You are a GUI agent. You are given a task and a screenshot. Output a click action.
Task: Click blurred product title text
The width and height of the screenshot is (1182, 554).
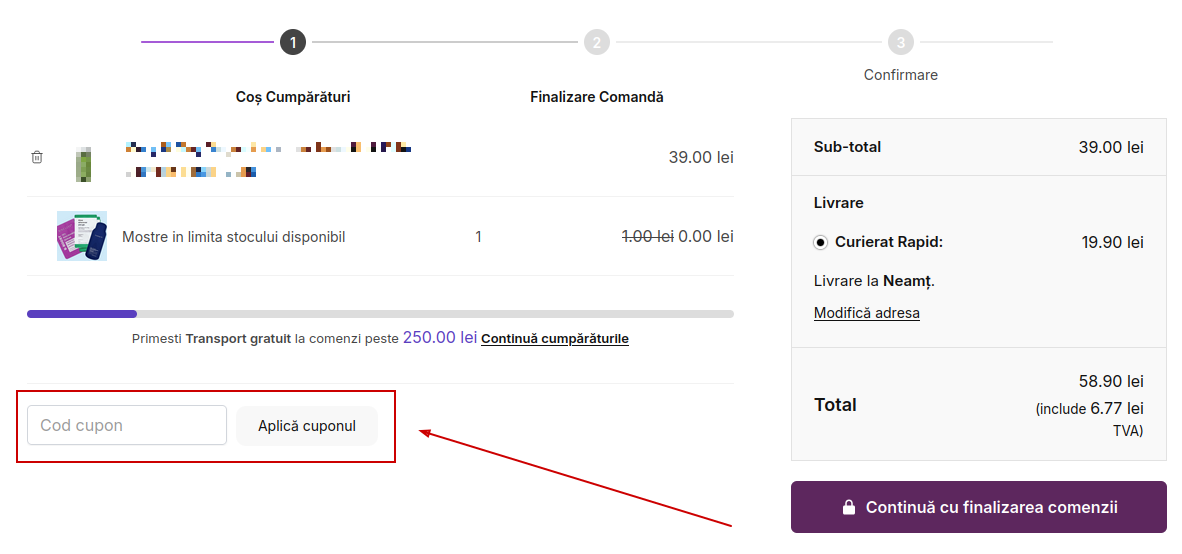(x=269, y=159)
